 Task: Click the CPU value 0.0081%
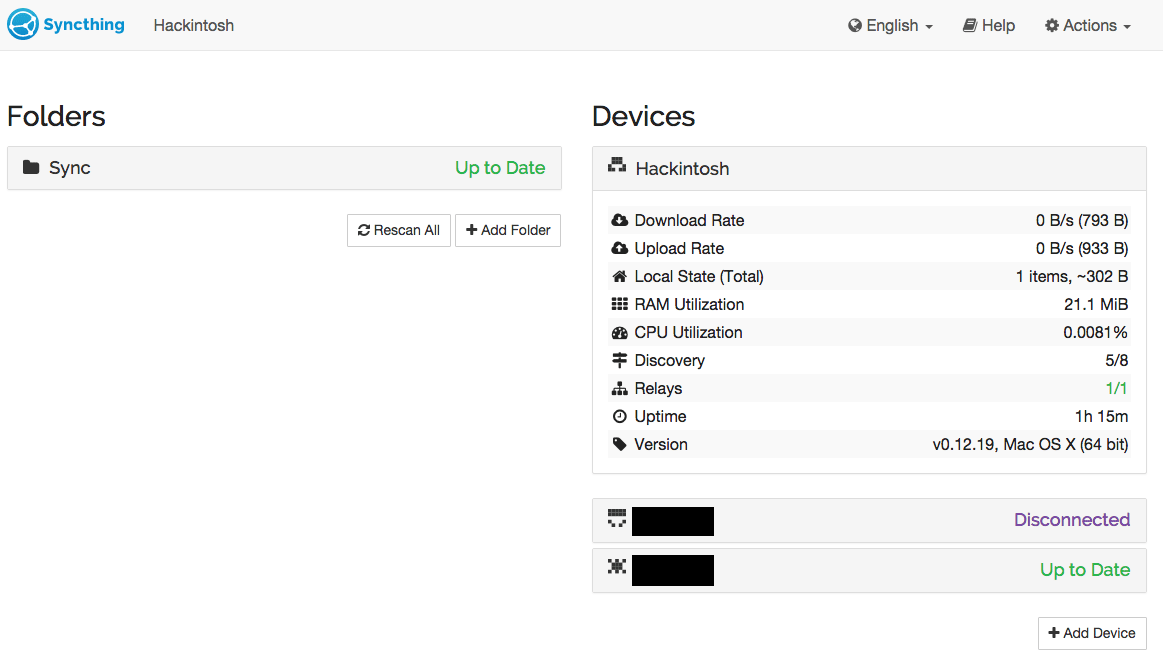(1096, 332)
